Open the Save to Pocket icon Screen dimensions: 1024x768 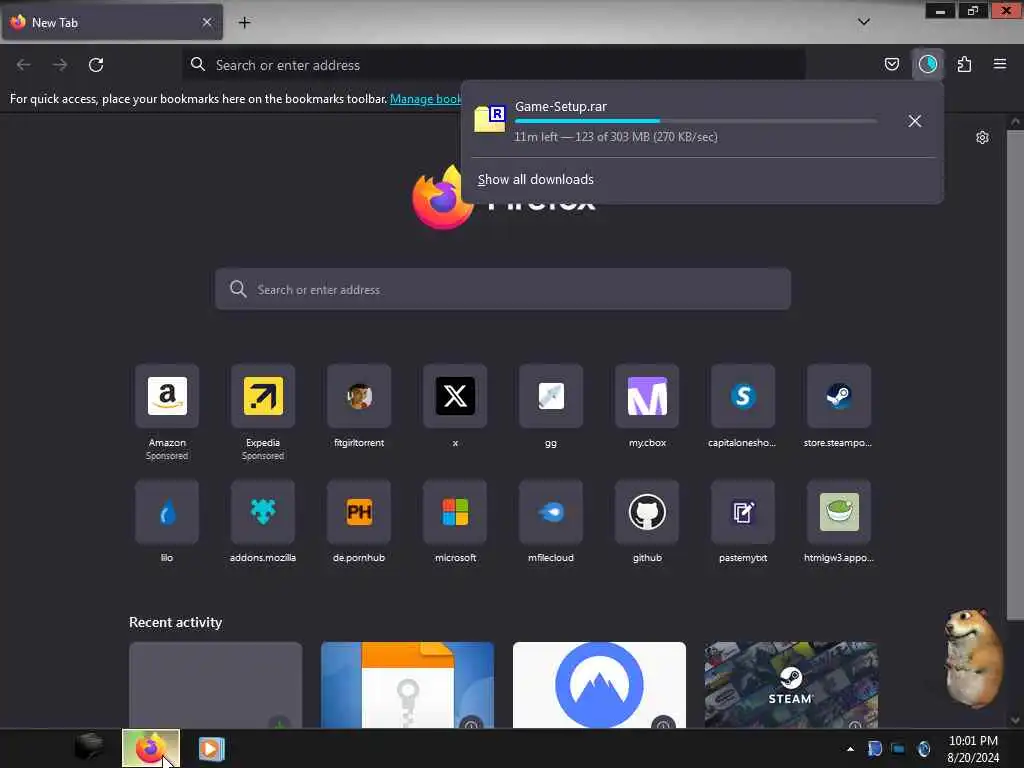coord(891,64)
